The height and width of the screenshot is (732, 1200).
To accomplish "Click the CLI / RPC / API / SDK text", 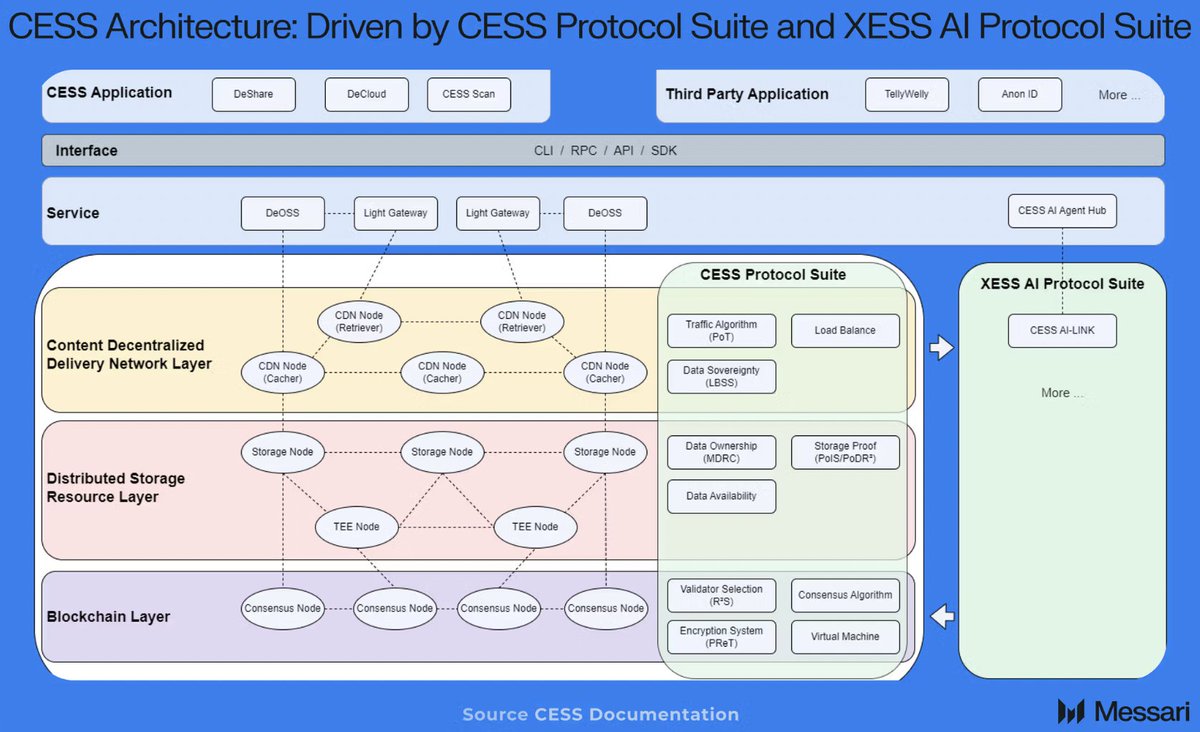I will 605,151.
